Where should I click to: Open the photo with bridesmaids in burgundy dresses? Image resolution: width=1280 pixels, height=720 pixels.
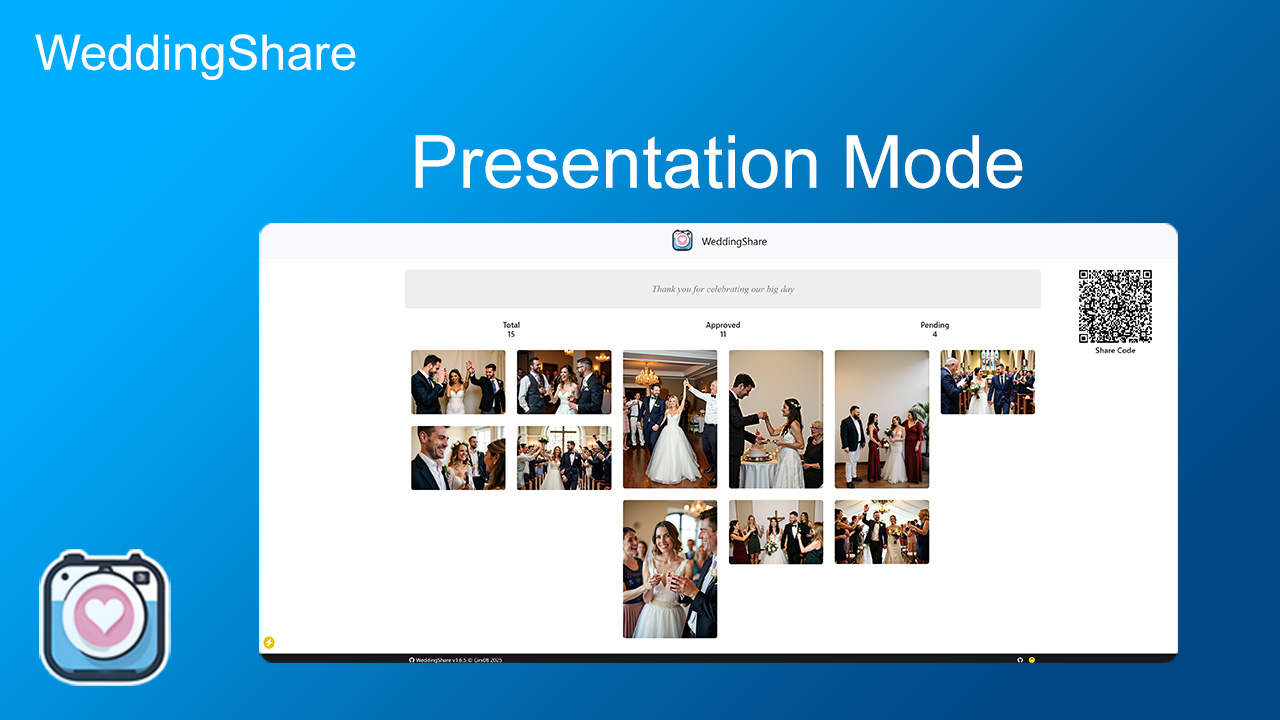[882, 419]
